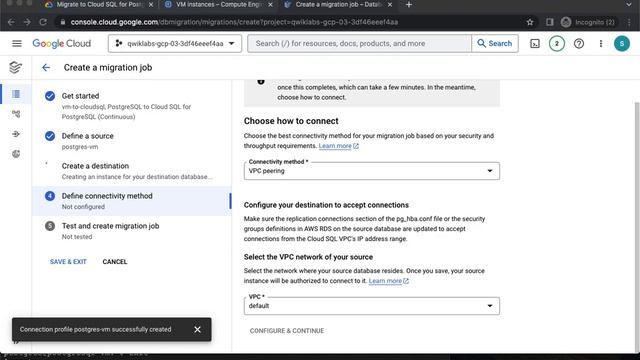This screenshot has height=360, width=640.
Task: Dismiss the connection profile created toast
Action: [198, 329]
